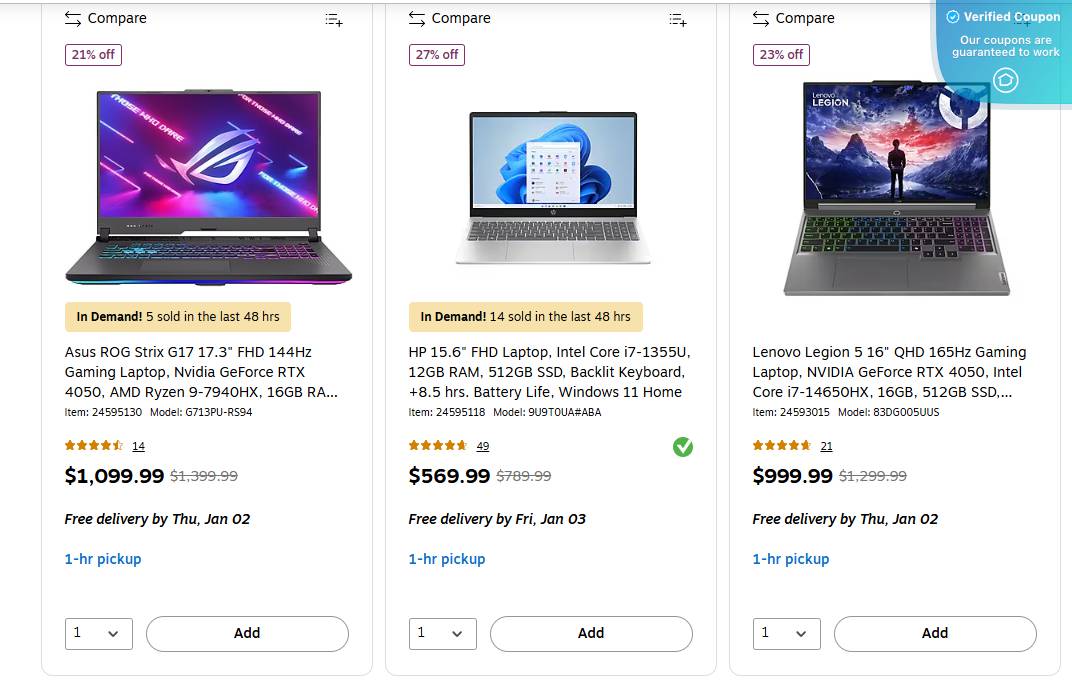Image resolution: width=1072 pixels, height=684 pixels.
Task: Click the star rating on the Asus ROG card
Action: coord(95,446)
